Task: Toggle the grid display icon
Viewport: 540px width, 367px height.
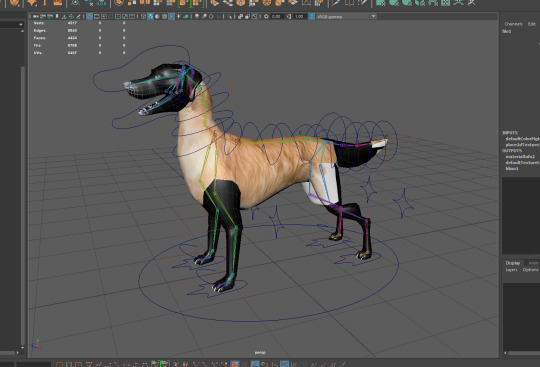Action: [90, 17]
